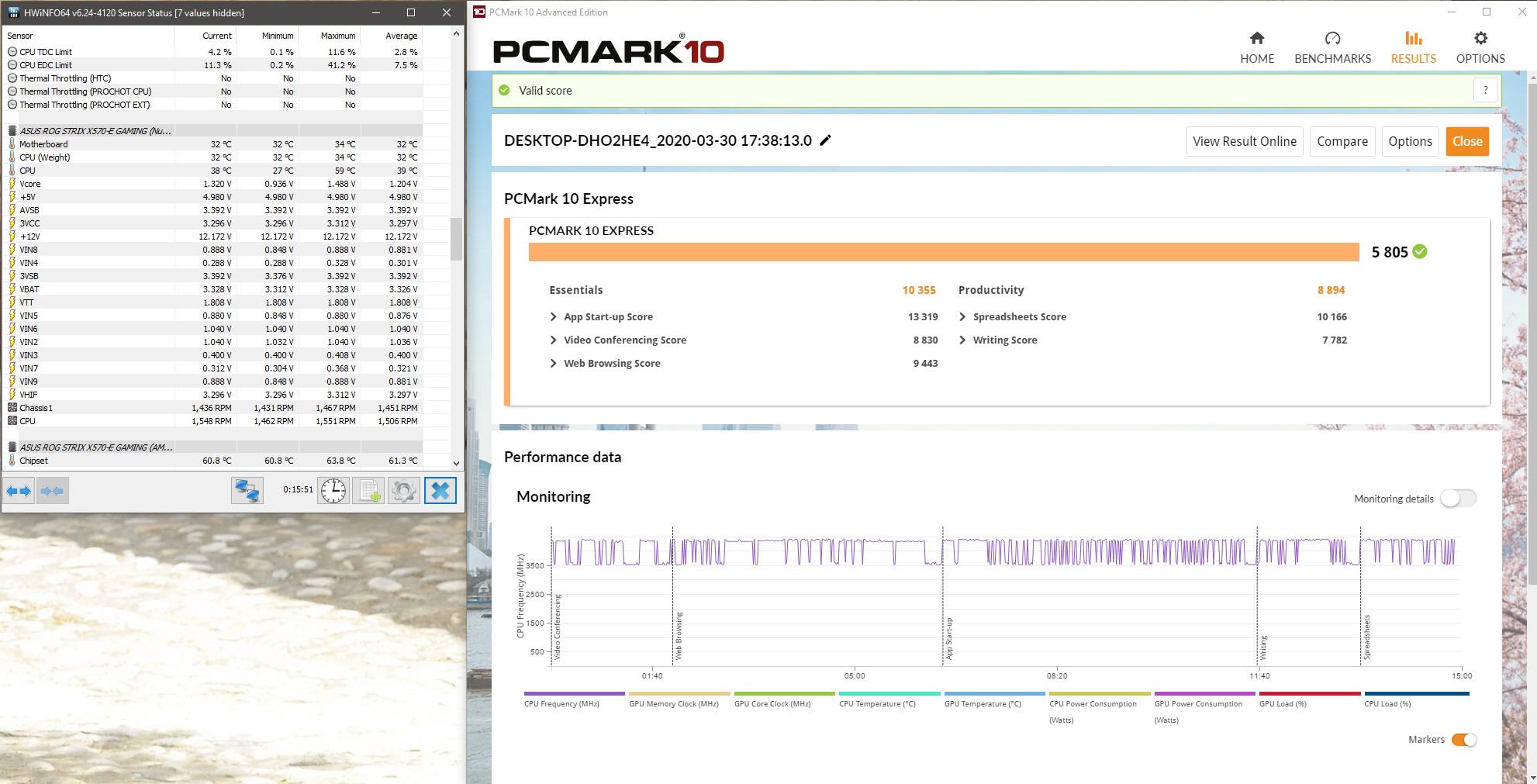Click the HWiNFO reset clock icon
This screenshot has height=784, width=1537.
click(333, 491)
